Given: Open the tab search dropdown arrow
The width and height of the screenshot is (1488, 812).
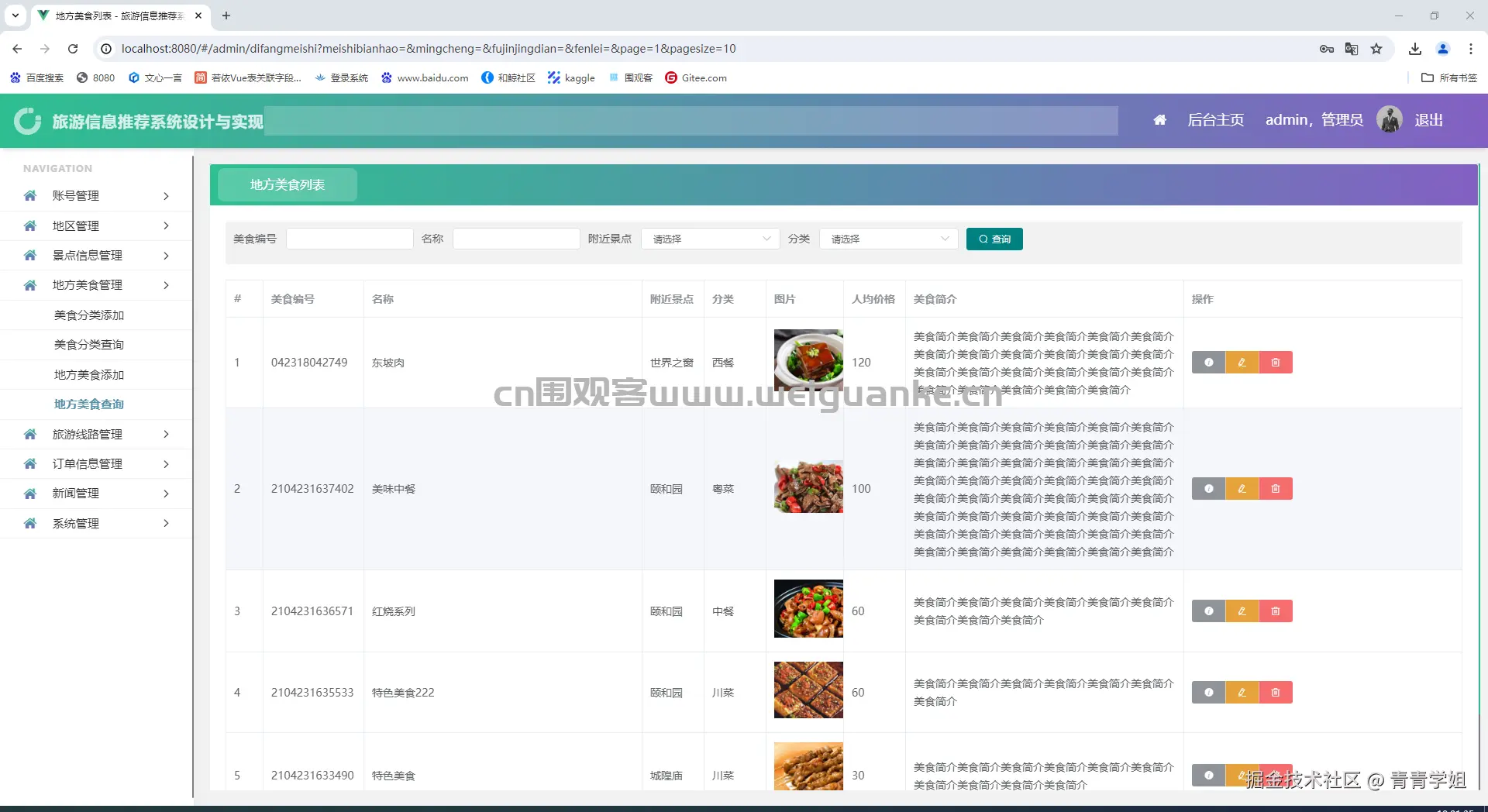Looking at the screenshot, I should (15, 15).
